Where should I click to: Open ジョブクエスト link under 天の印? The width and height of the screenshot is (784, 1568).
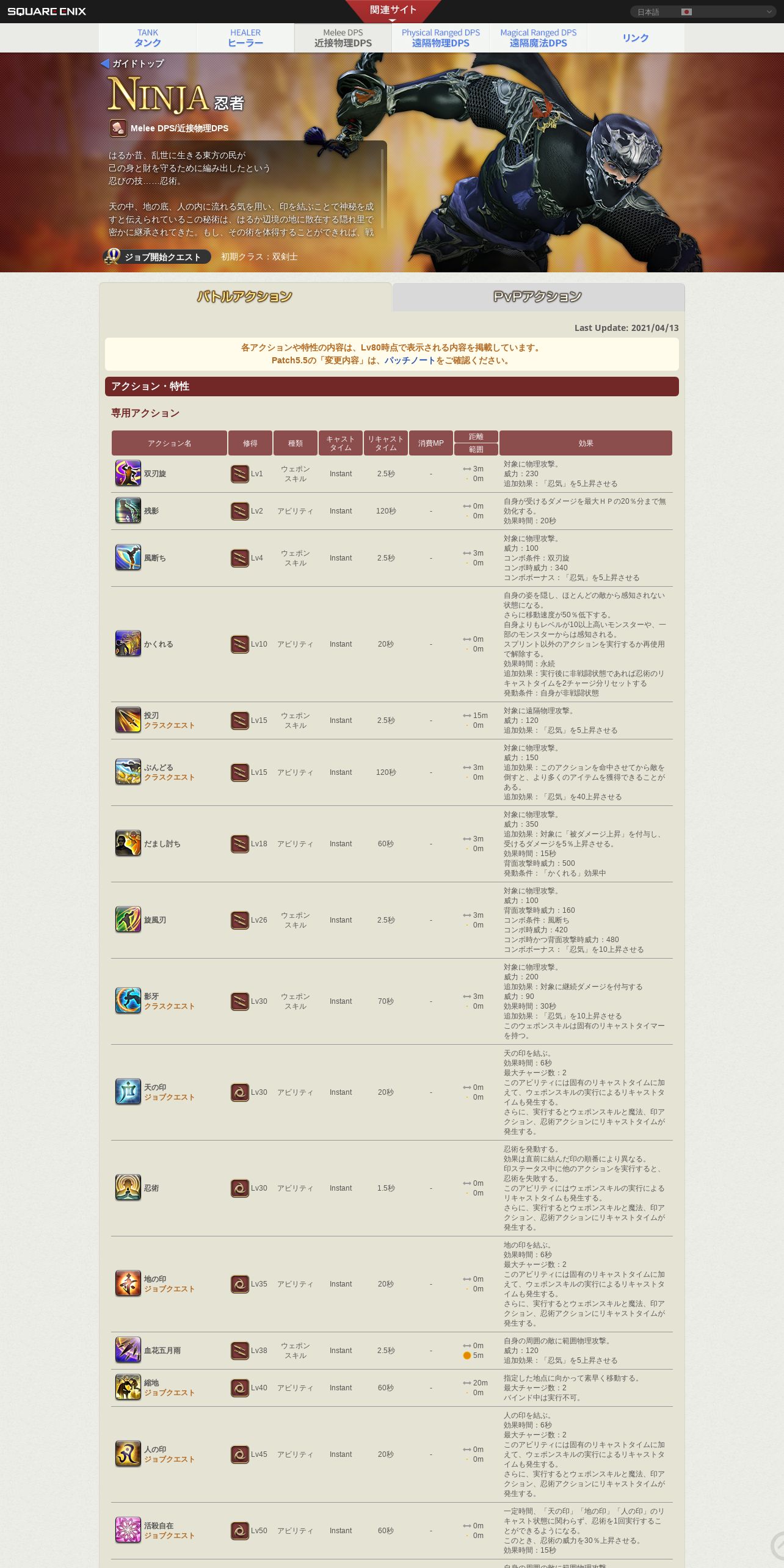(169, 1097)
